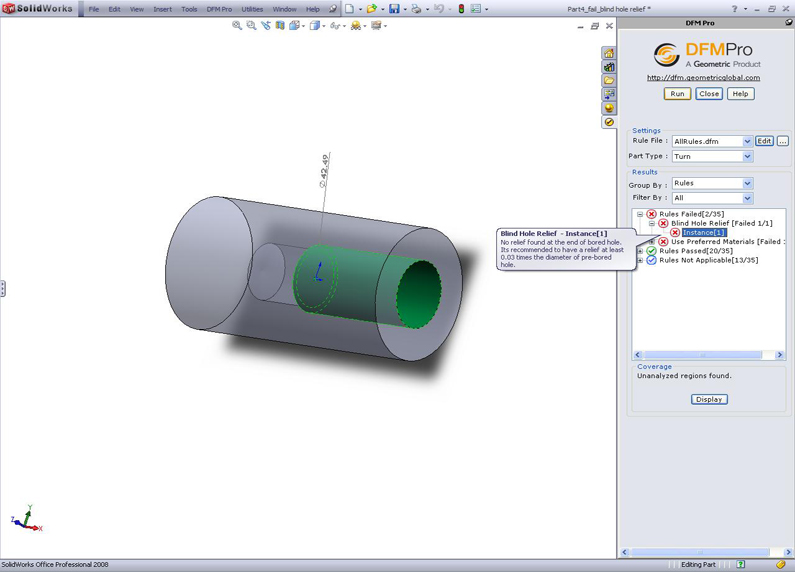Open the dfm.geometricglobal.com link
This screenshot has width=795, height=572.
[703, 78]
